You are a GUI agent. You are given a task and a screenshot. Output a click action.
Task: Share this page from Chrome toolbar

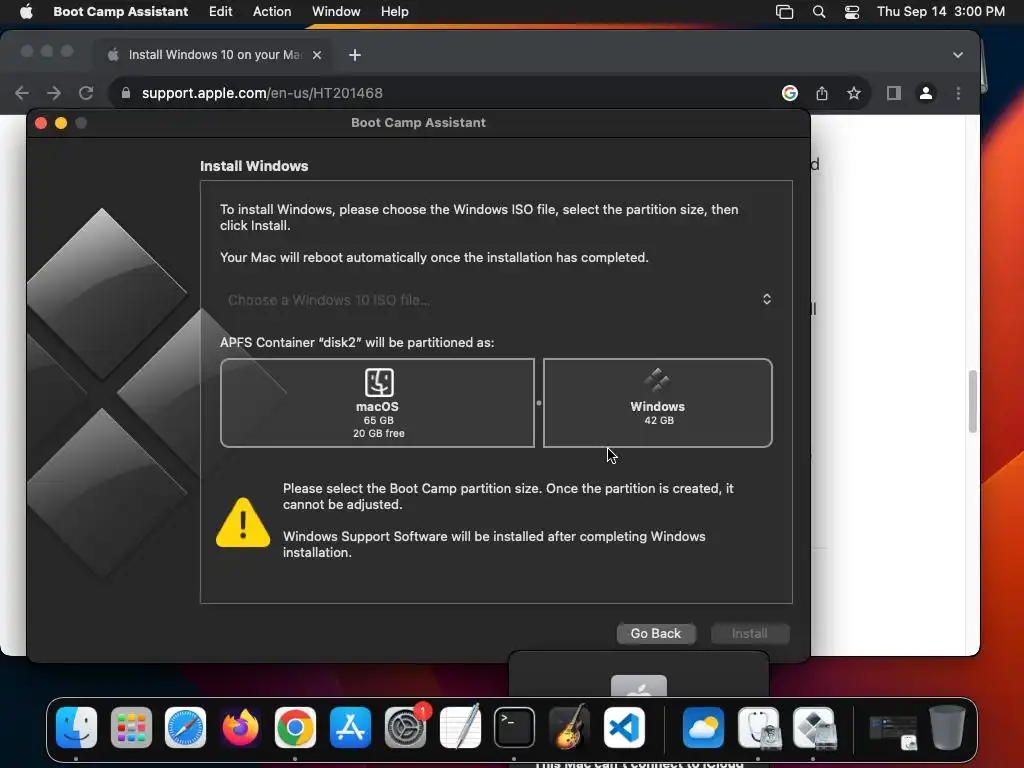(x=822, y=93)
